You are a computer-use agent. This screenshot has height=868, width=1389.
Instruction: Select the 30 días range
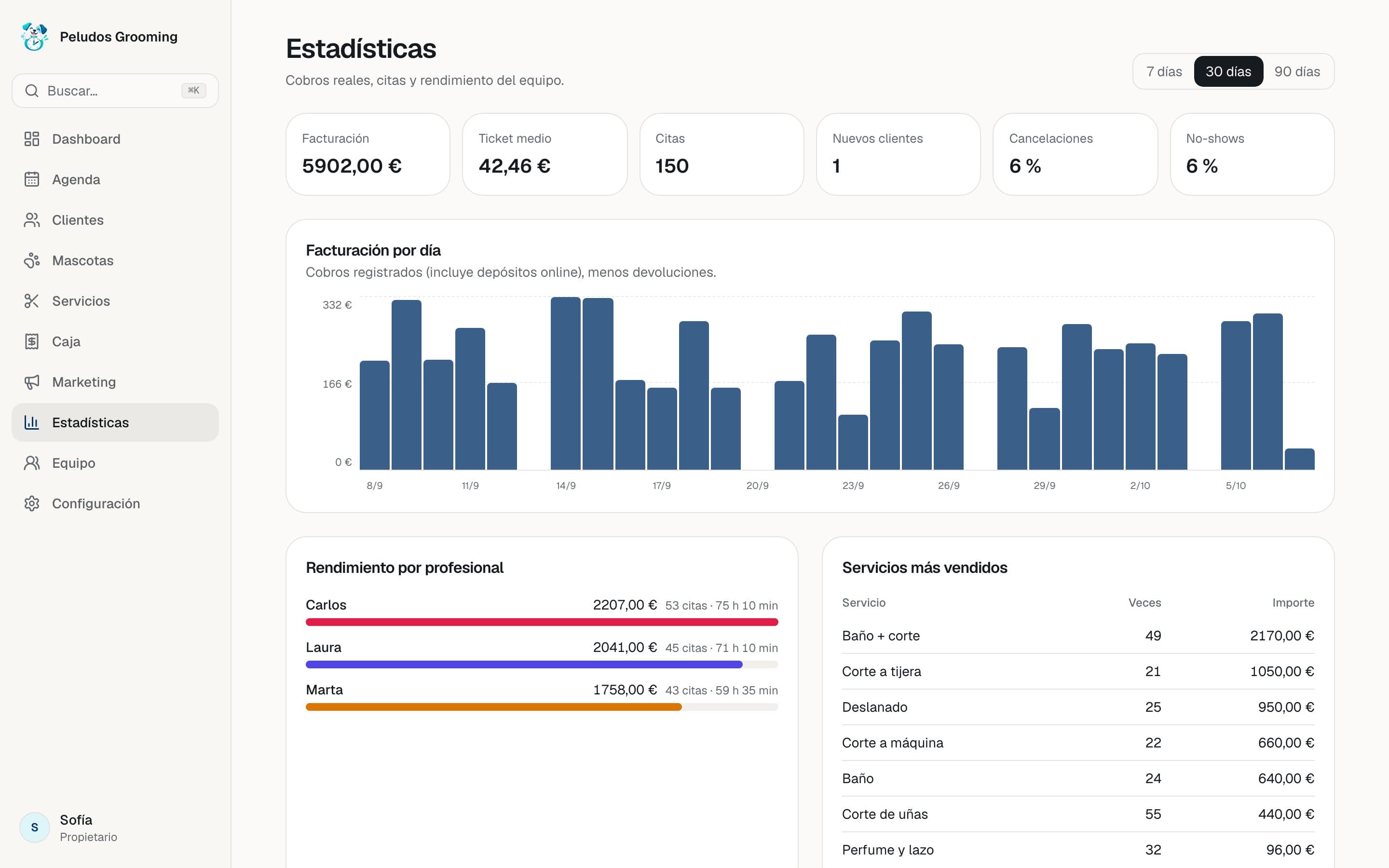coord(1228,71)
